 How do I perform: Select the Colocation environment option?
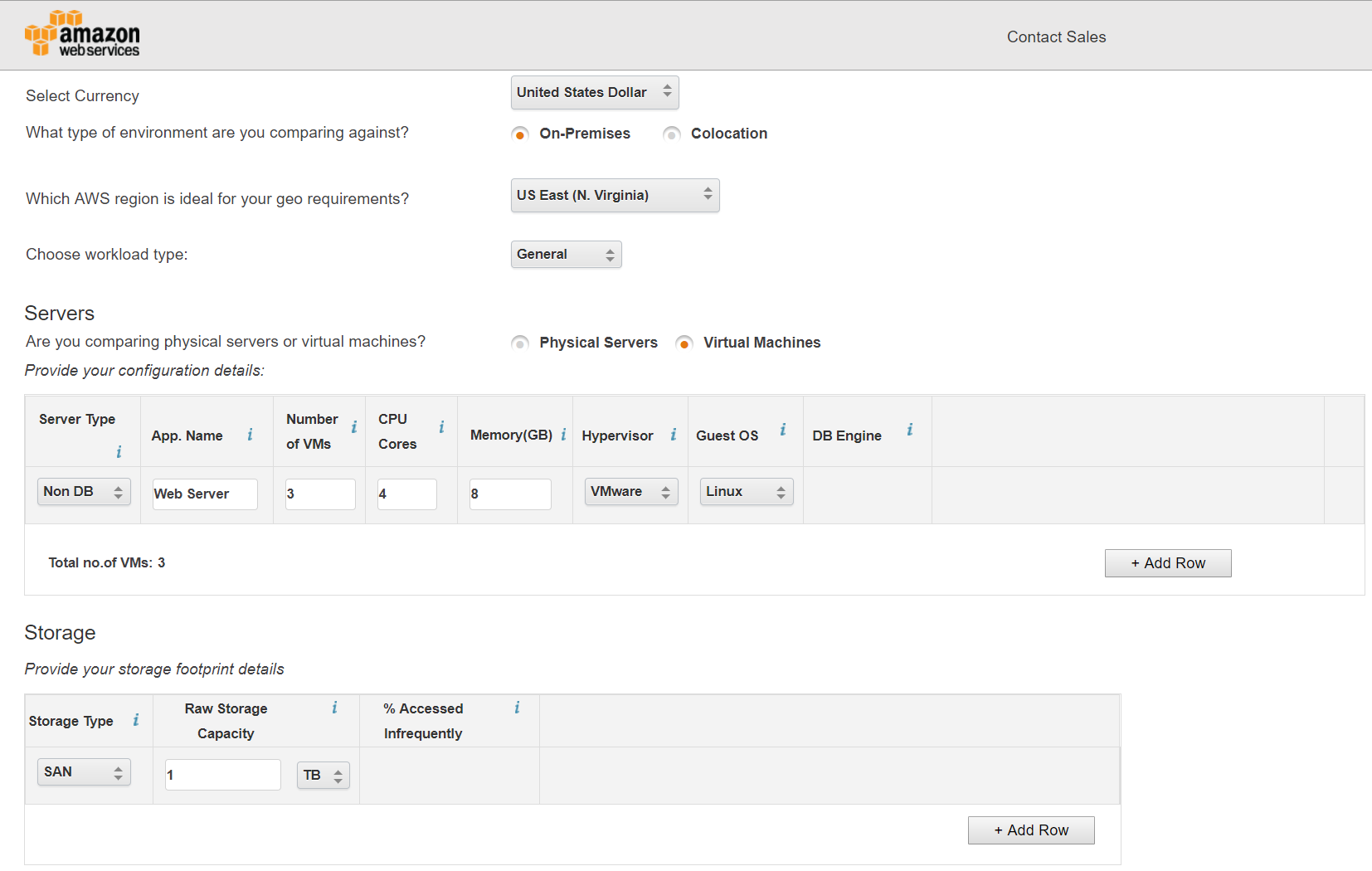coord(672,134)
